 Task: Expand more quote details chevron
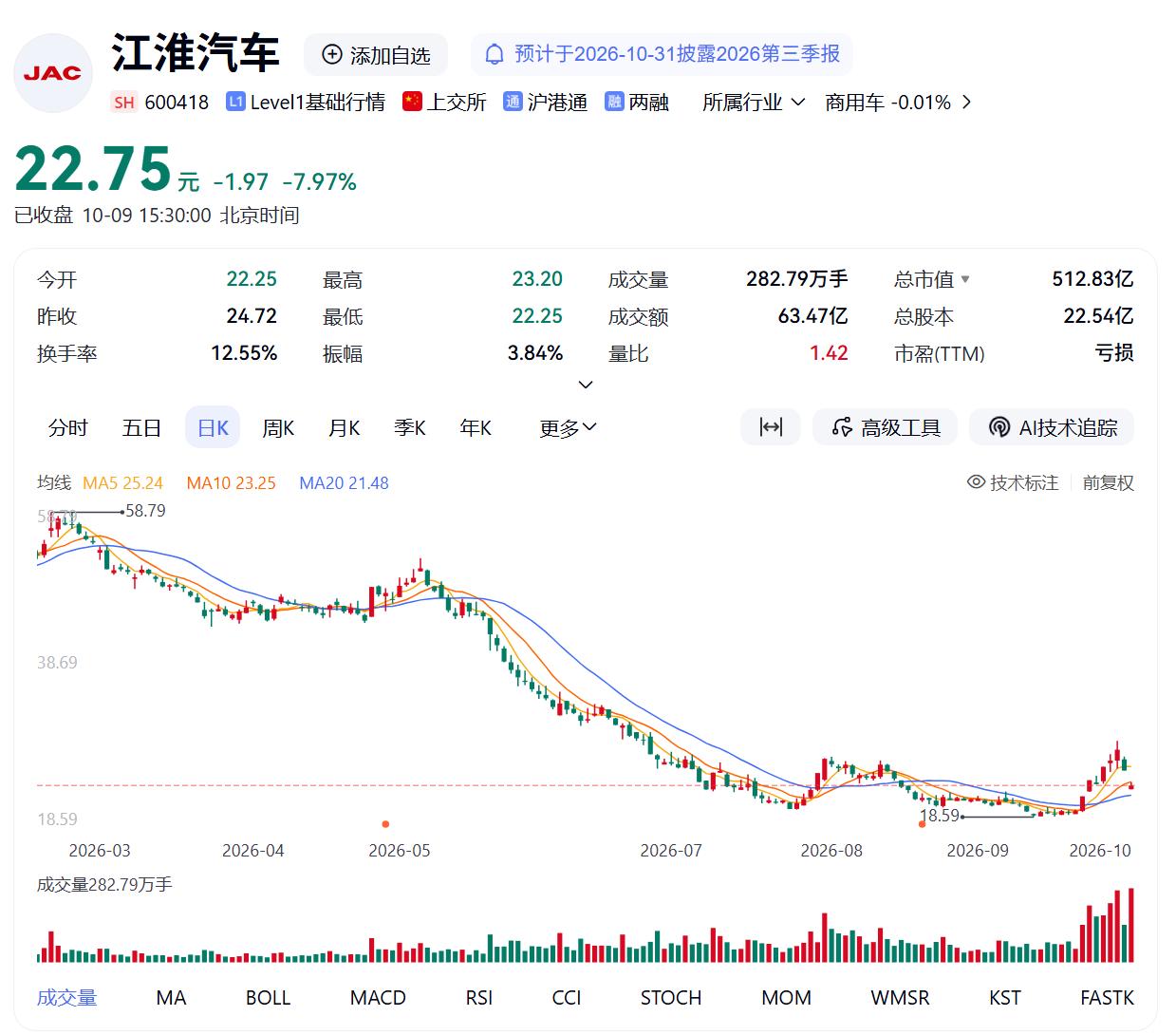586,385
